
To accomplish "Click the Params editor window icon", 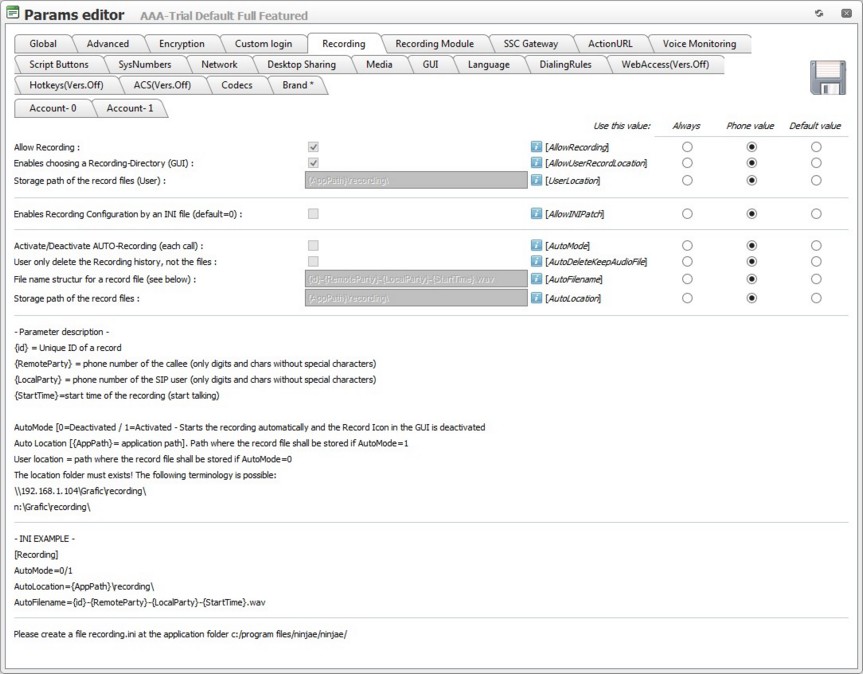I will coord(12,14).
